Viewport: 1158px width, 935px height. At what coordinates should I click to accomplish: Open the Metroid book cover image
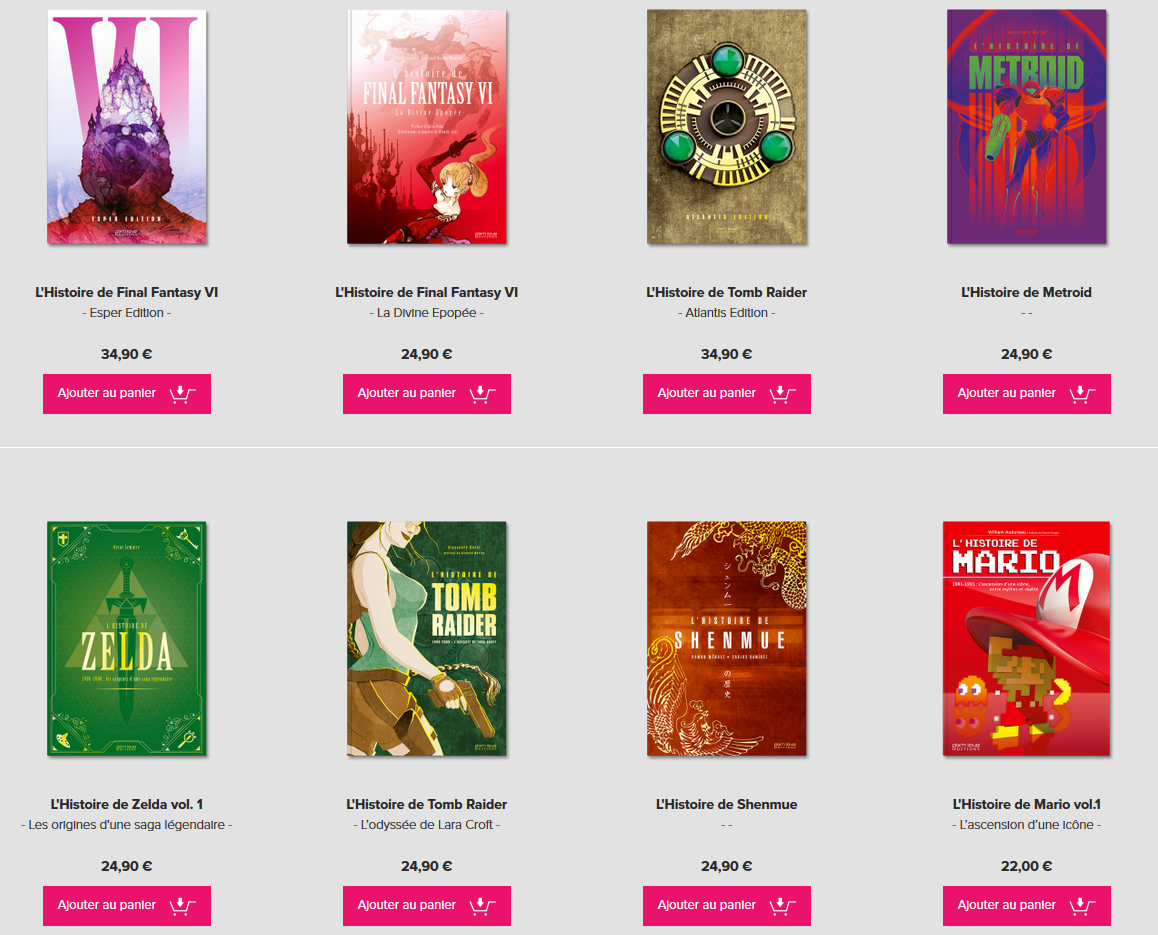(x=1027, y=126)
